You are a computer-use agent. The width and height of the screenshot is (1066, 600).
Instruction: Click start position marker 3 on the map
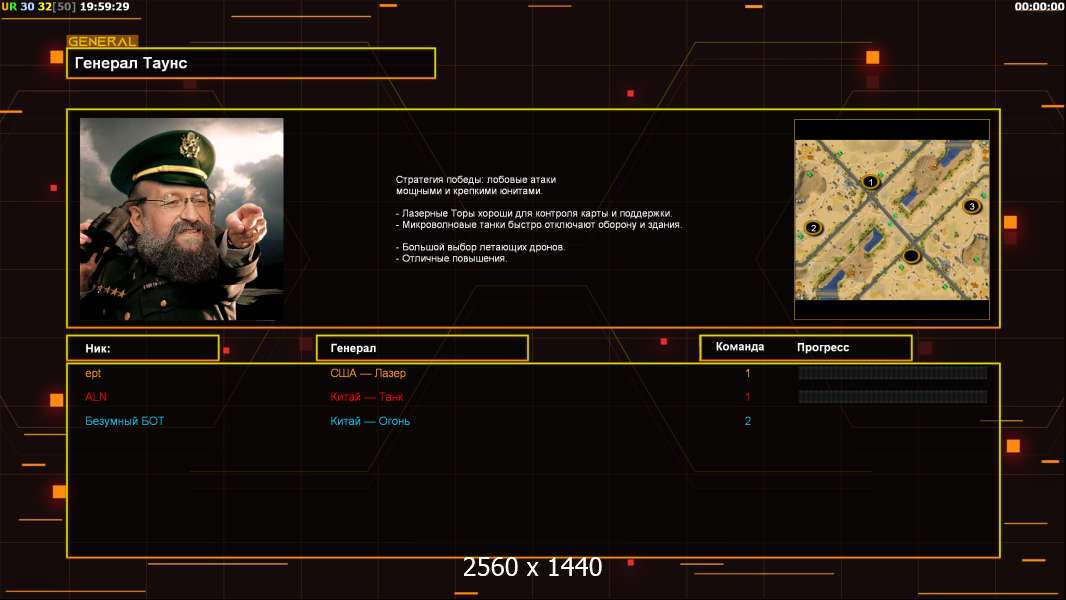(972, 206)
